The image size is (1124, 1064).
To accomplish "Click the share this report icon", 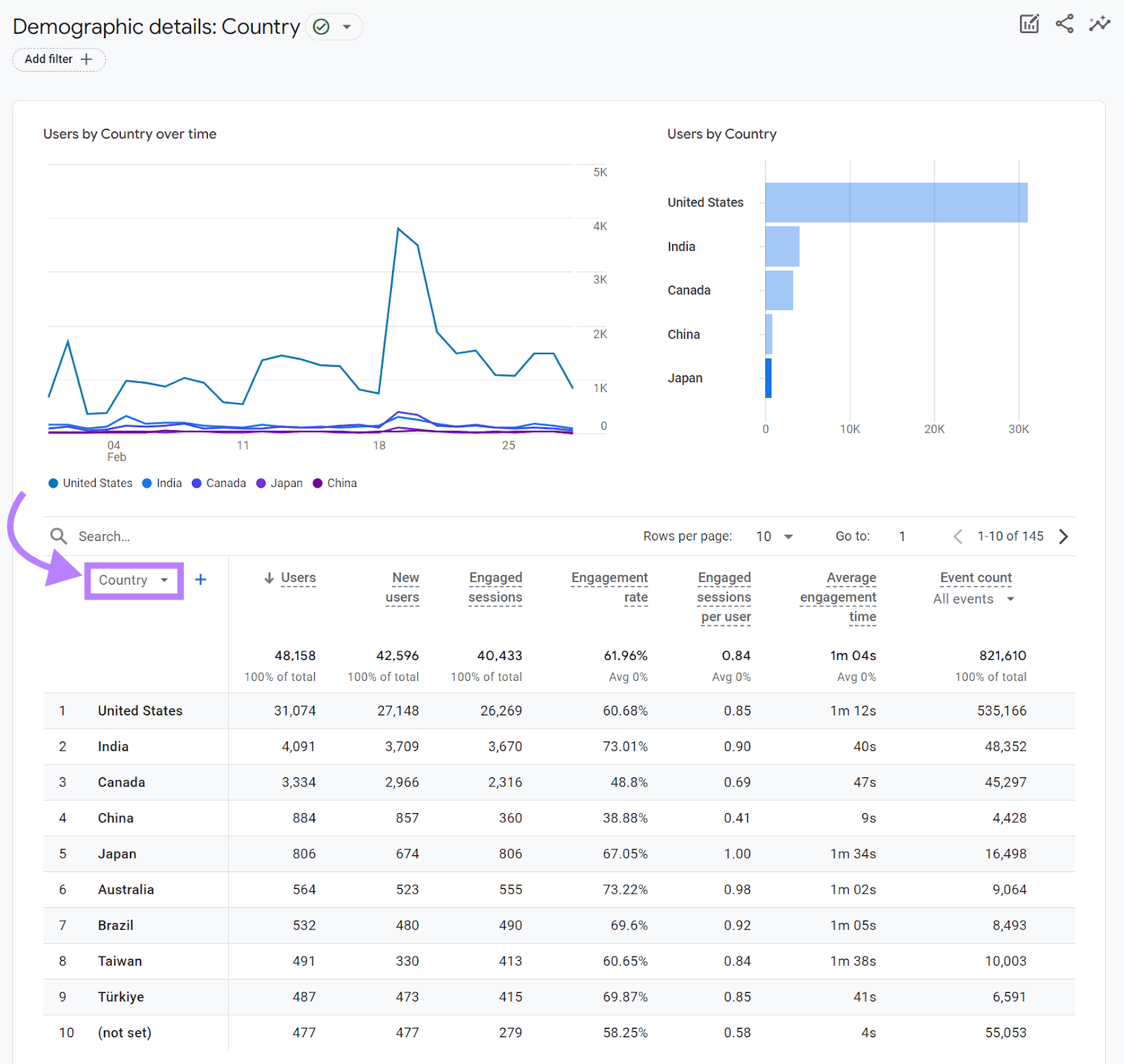I will (1064, 24).
